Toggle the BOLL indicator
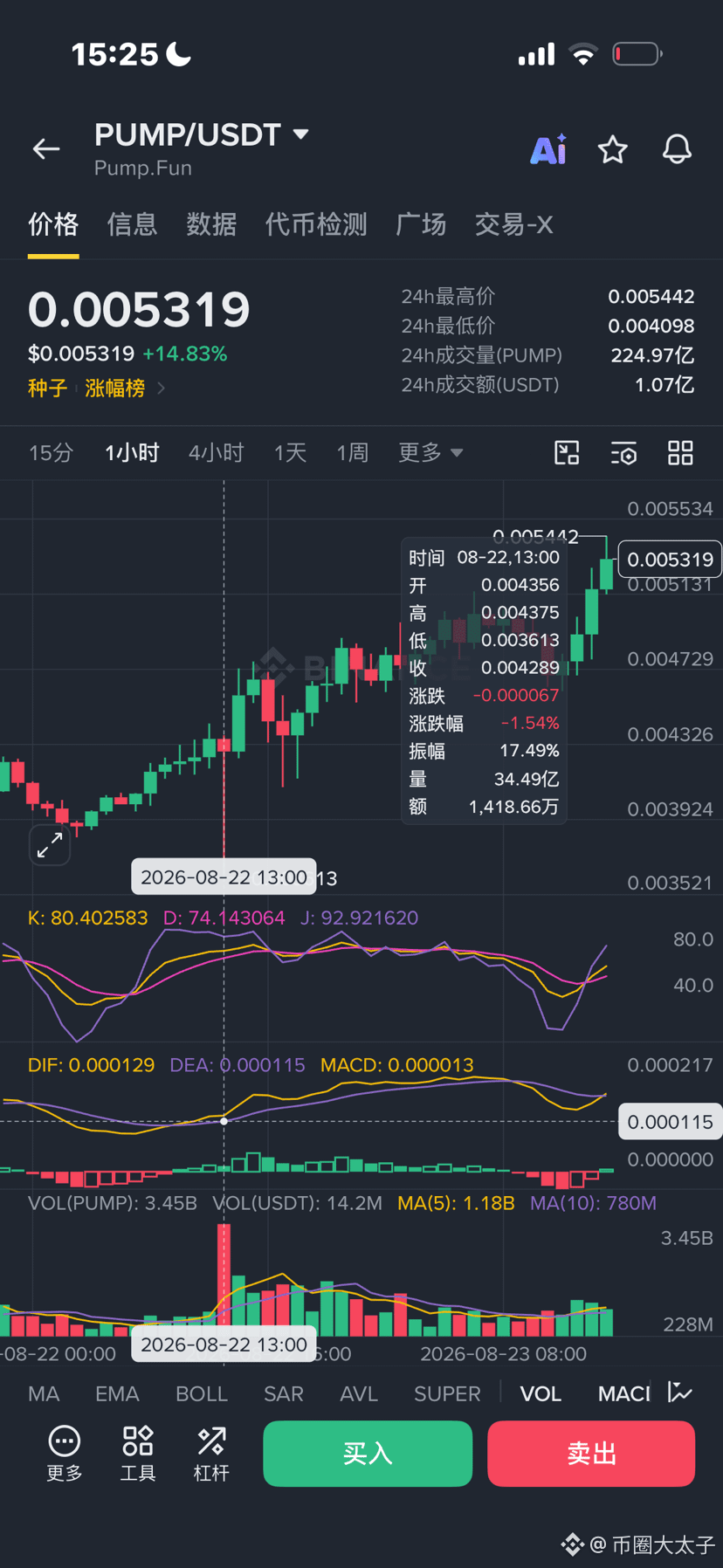This screenshot has width=723, height=1568. coord(202,1393)
